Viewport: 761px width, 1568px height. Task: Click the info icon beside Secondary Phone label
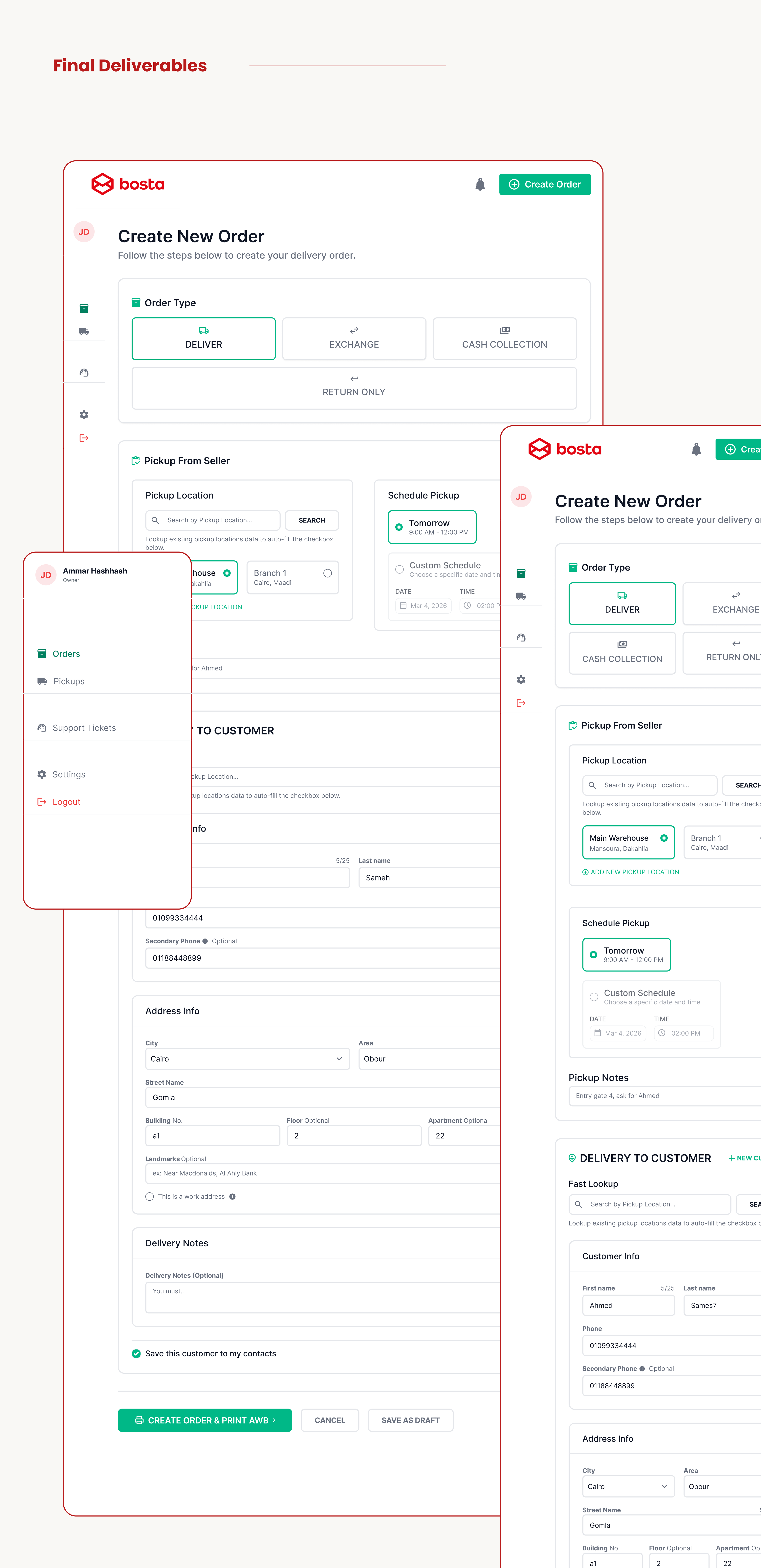tap(205, 941)
